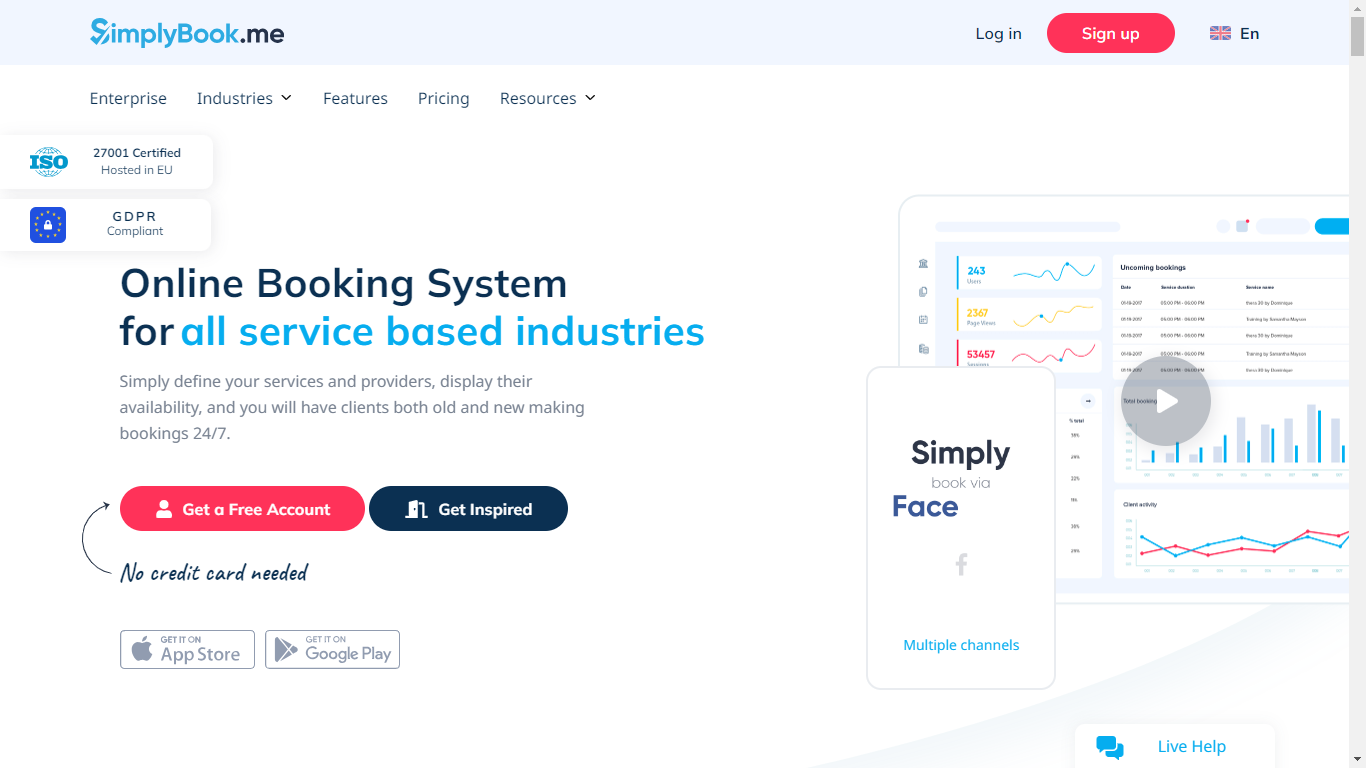Click Get a Free Account button
Viewport: 1366px width, 768px height.
tap(242, 509)
